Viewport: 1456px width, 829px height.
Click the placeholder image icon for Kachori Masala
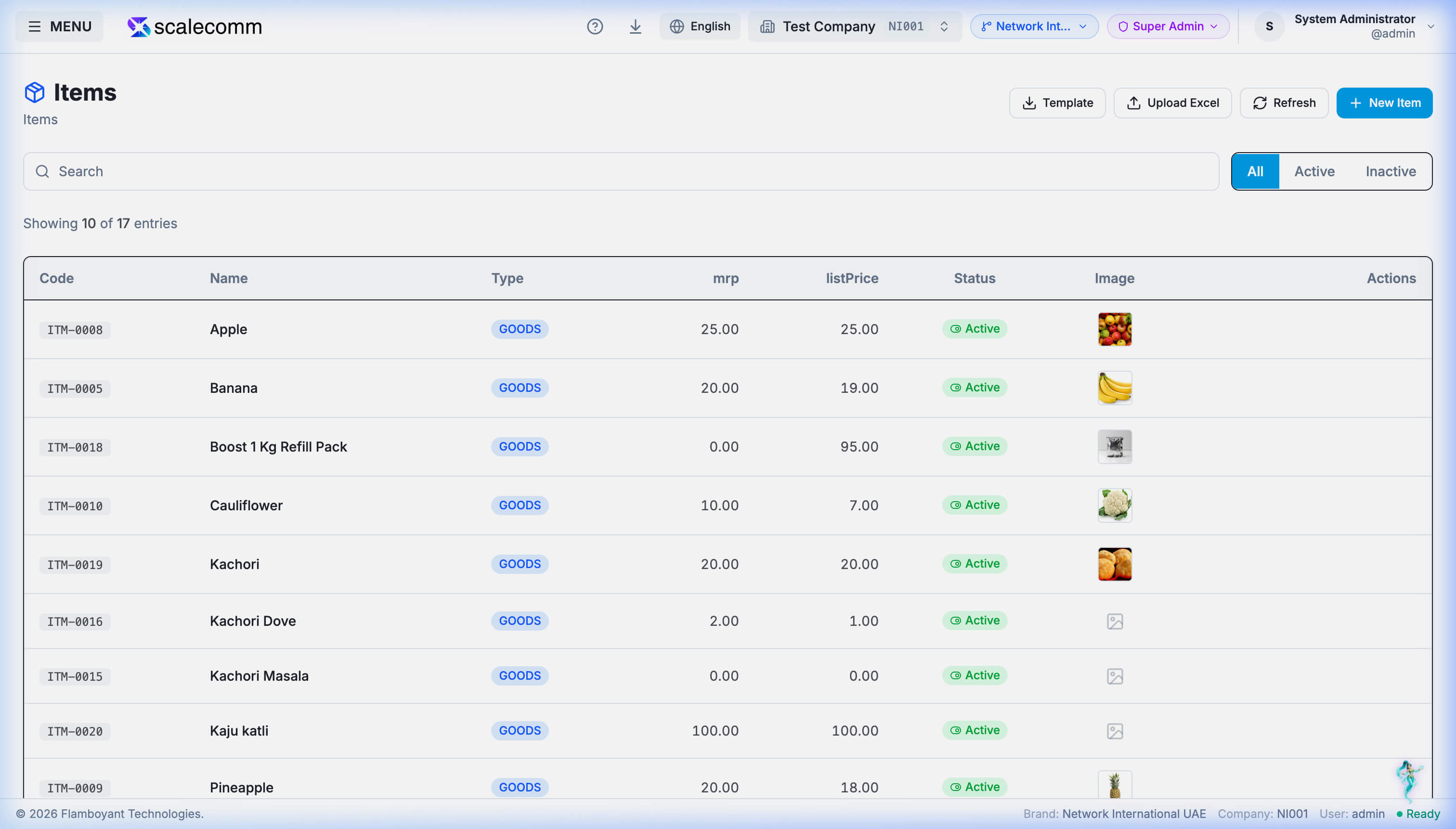[1114, 676]
